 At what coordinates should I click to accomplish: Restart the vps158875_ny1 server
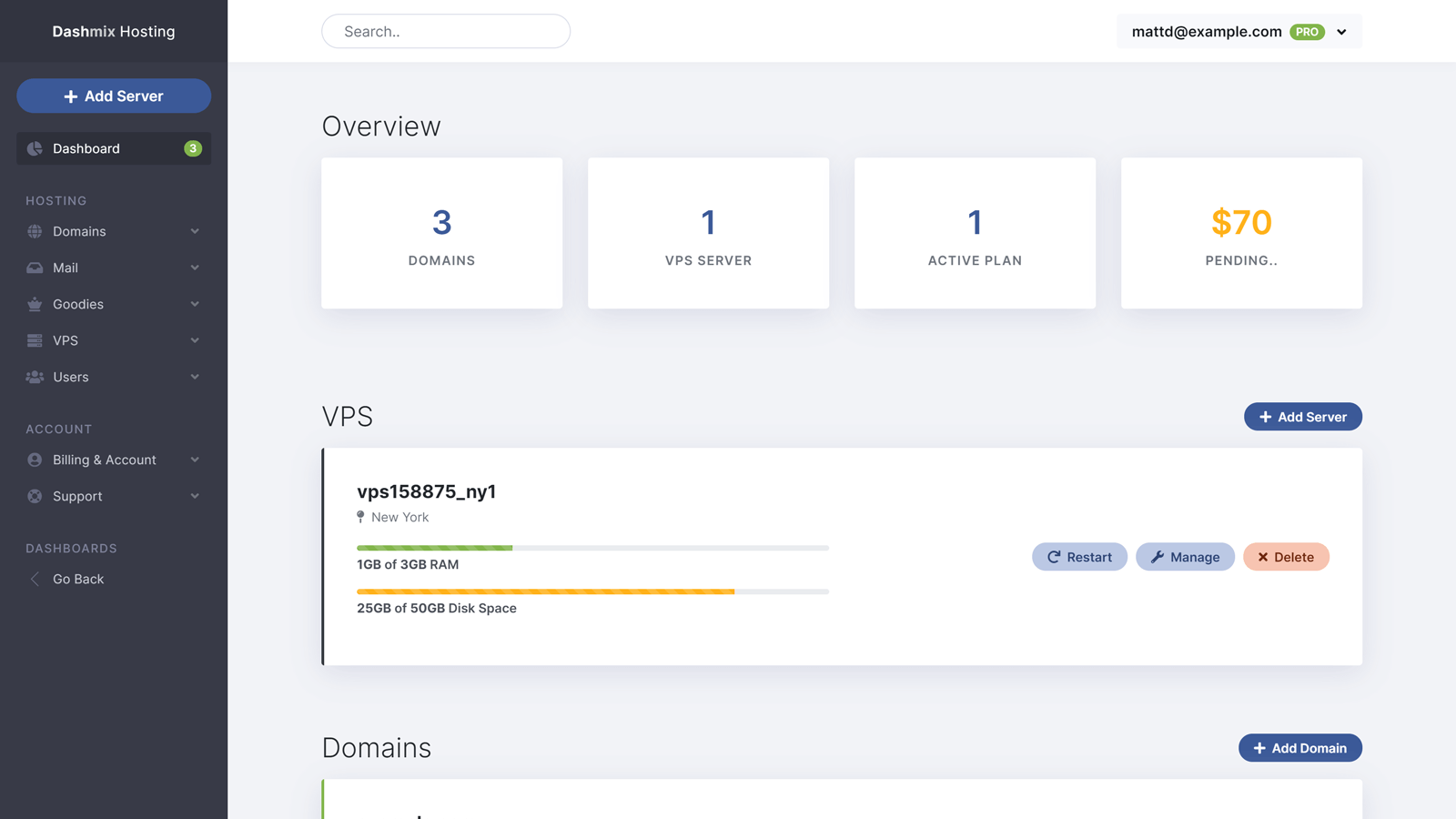pos(1079,557)
